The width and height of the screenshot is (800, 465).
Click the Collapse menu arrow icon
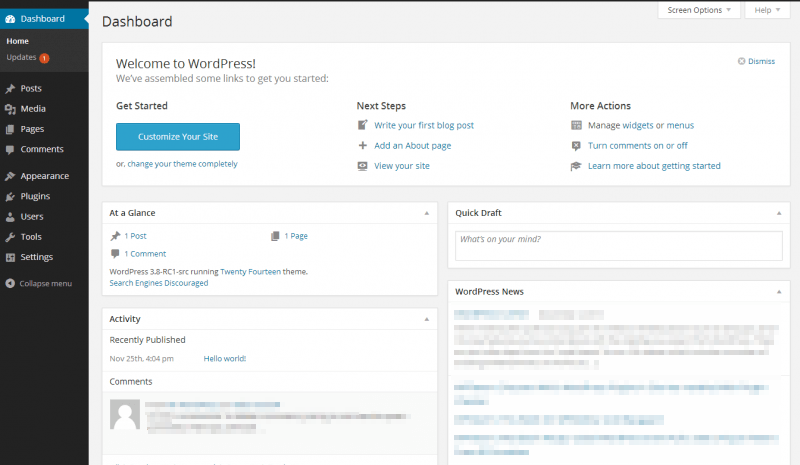pyautogui.click(x=10, y=283)
